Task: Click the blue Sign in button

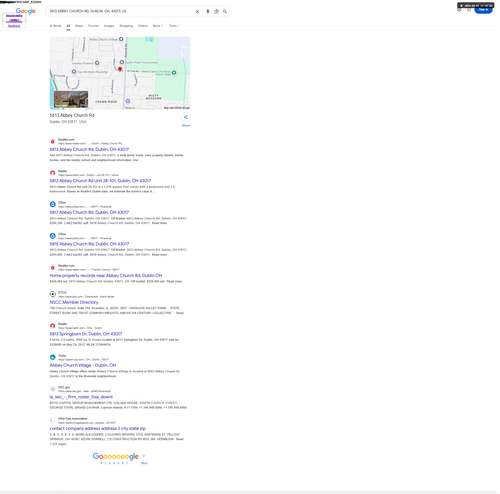Action: (x=483, y=10)
